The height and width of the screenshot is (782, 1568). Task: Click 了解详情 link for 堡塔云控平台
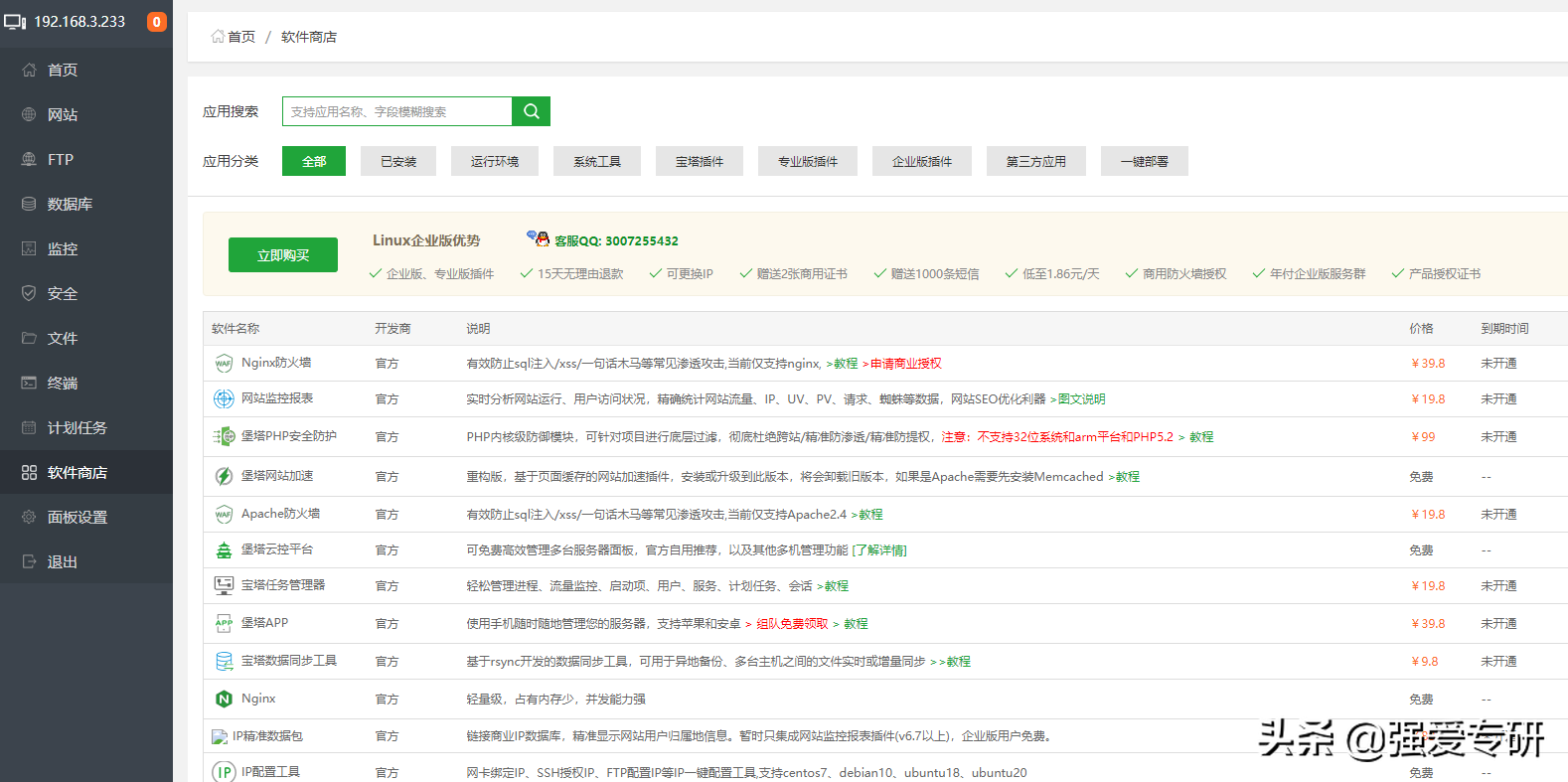[x=879, y=550]
